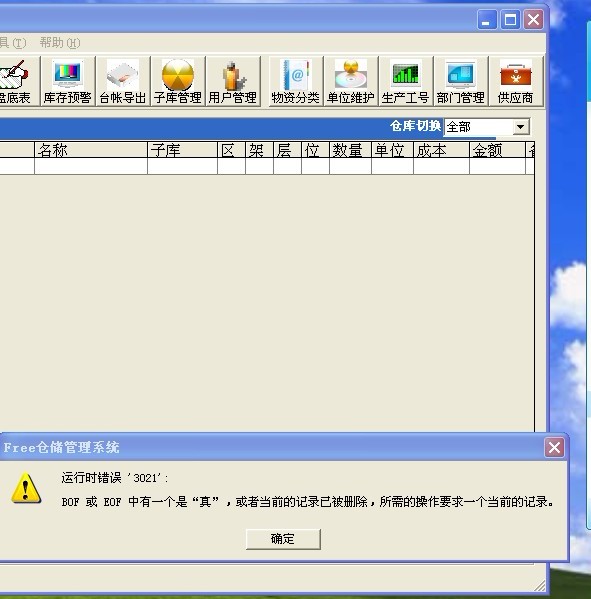Select the 成本 column header
The height and width of the screenshot is (599, 591).
[x=441, y=150]
